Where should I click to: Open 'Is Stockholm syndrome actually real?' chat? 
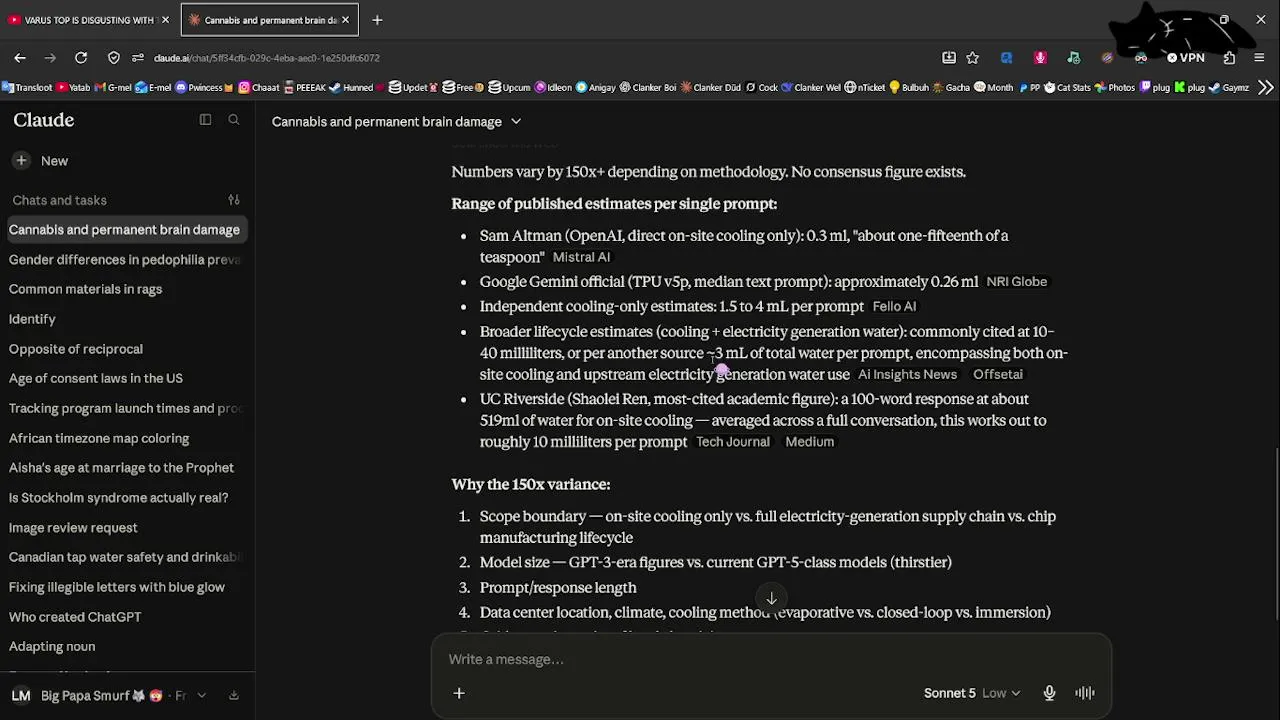(x=125, y=498)
